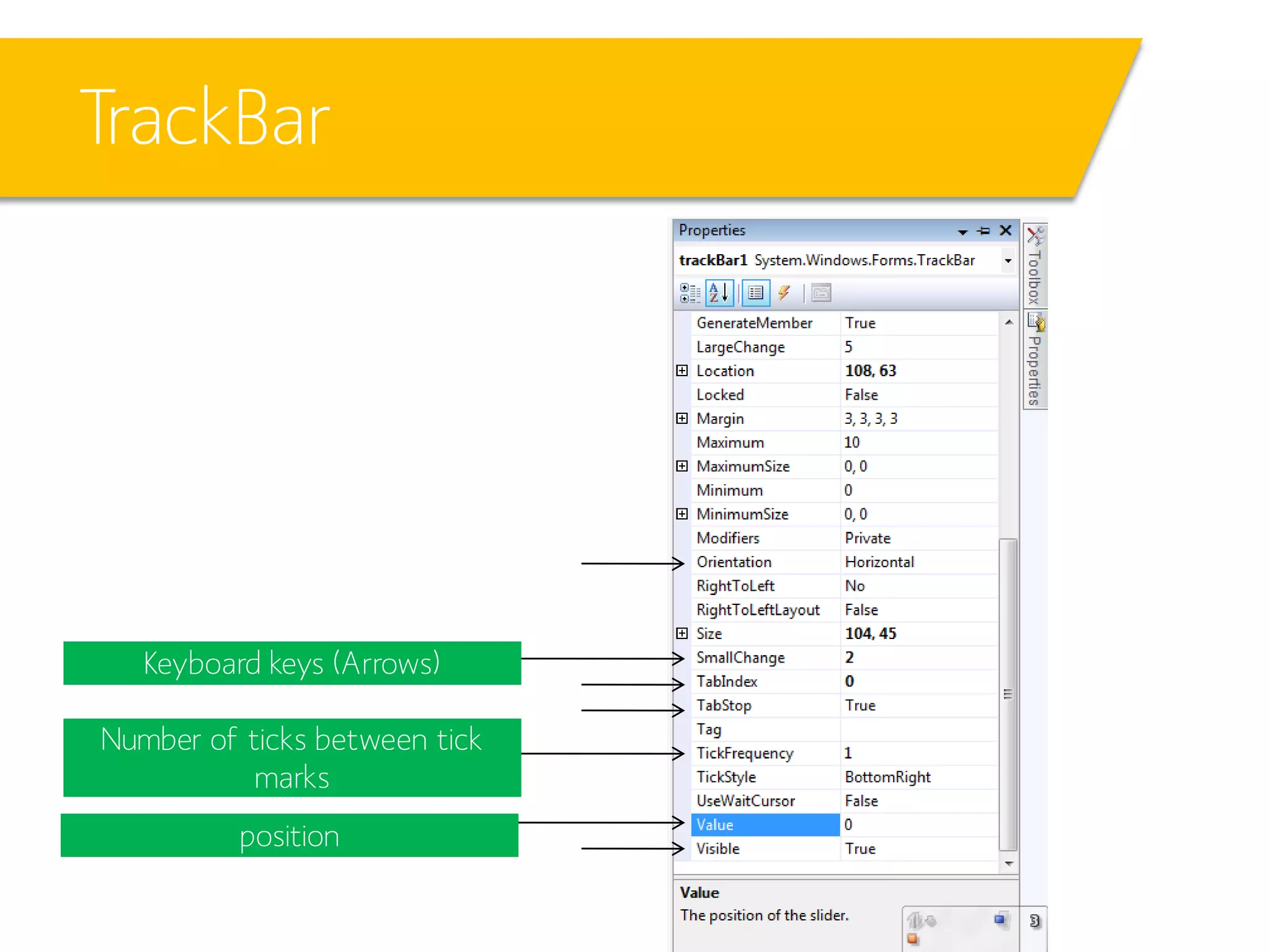Expand the Margin property
This screenshot has height=952, width=1270.
click(x=682, y=418)
